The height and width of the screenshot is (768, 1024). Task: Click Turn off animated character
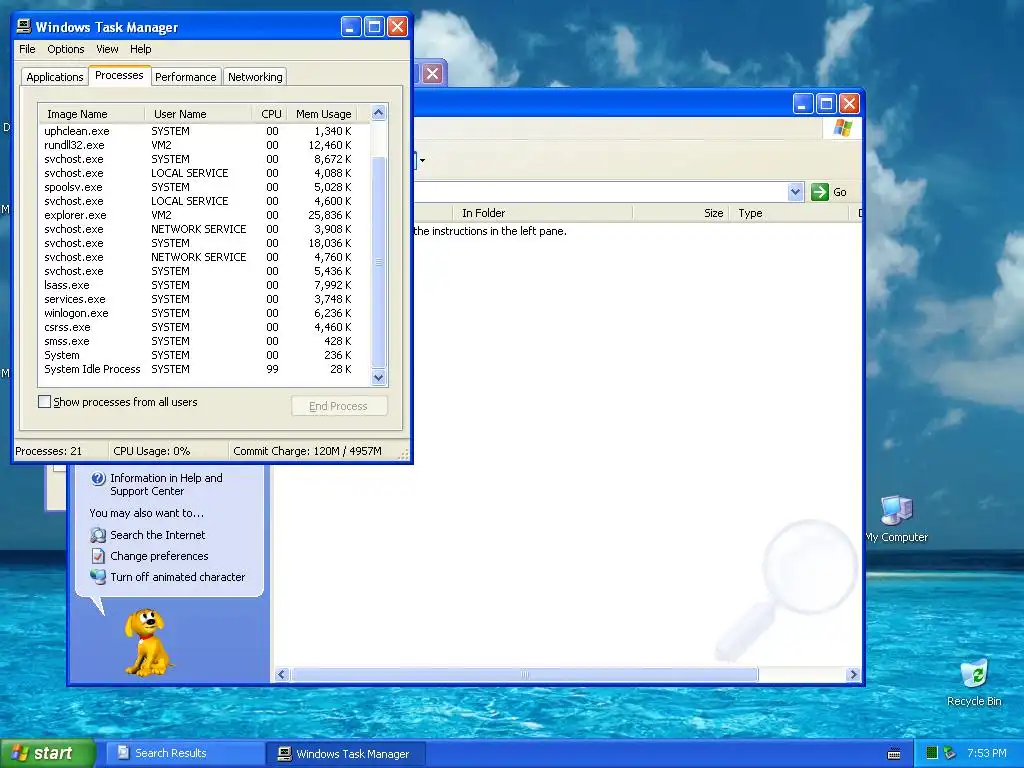pyautogui.click(x=178, y=577)
